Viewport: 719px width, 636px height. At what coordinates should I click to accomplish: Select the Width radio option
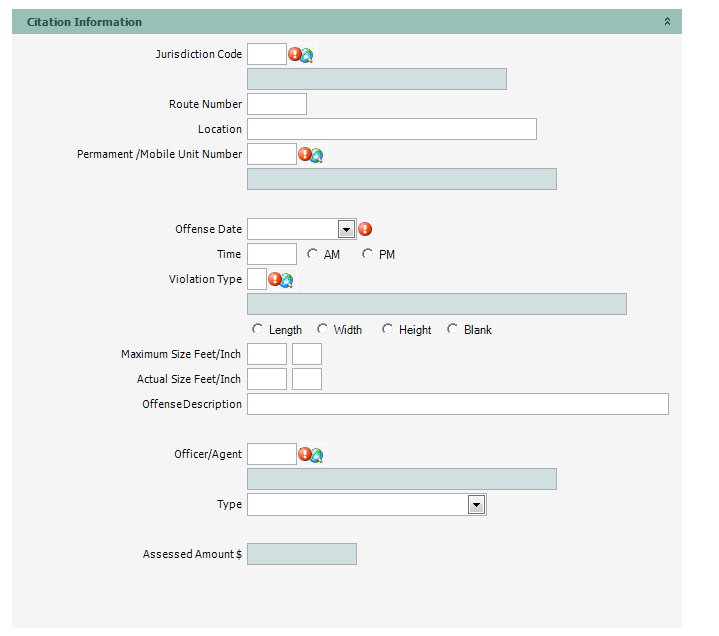323,329
